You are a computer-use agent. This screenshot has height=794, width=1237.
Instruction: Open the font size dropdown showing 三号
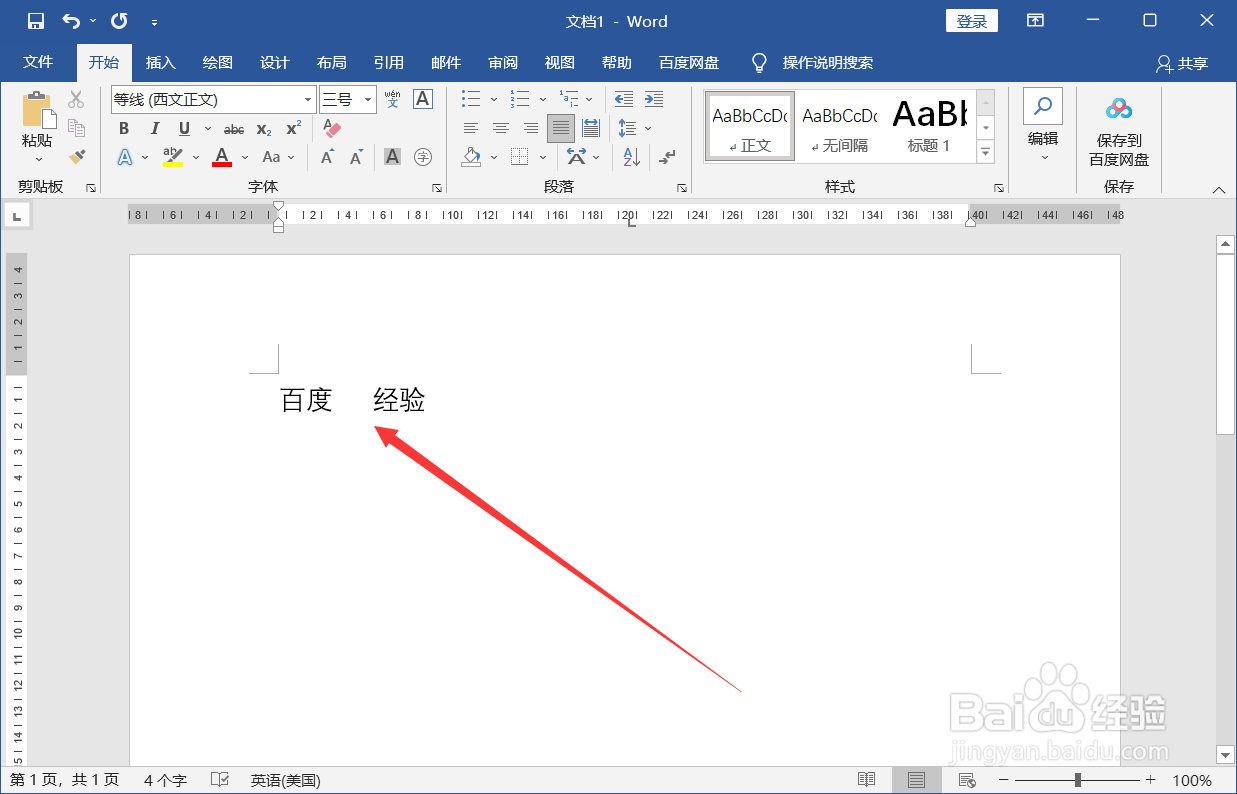tap(368, 100)
